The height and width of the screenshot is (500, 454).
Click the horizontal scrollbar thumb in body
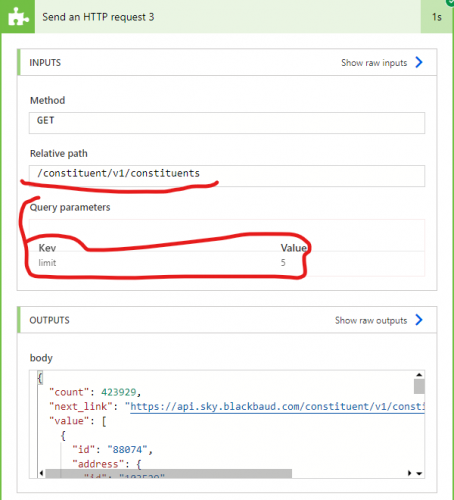168,473
